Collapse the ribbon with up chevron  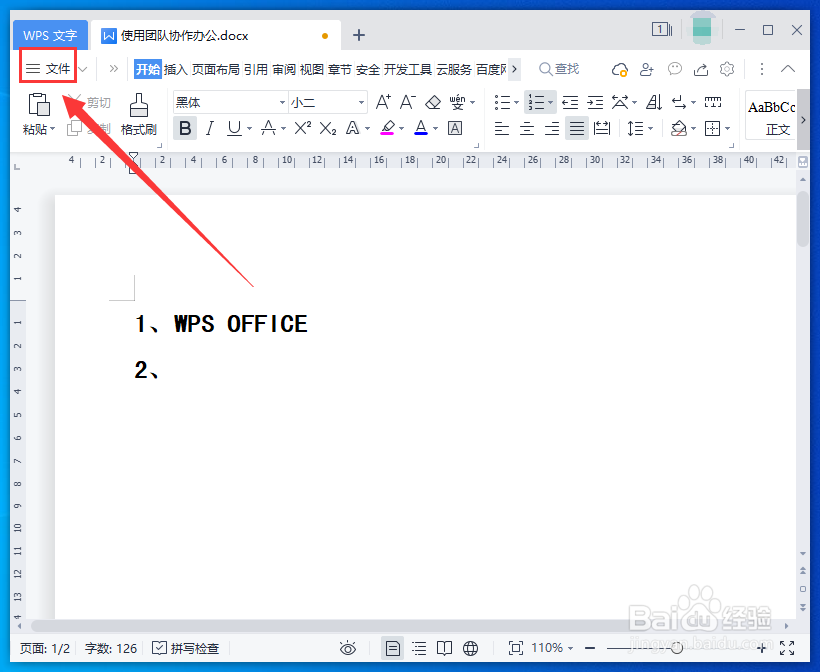(x=788, y=69)
